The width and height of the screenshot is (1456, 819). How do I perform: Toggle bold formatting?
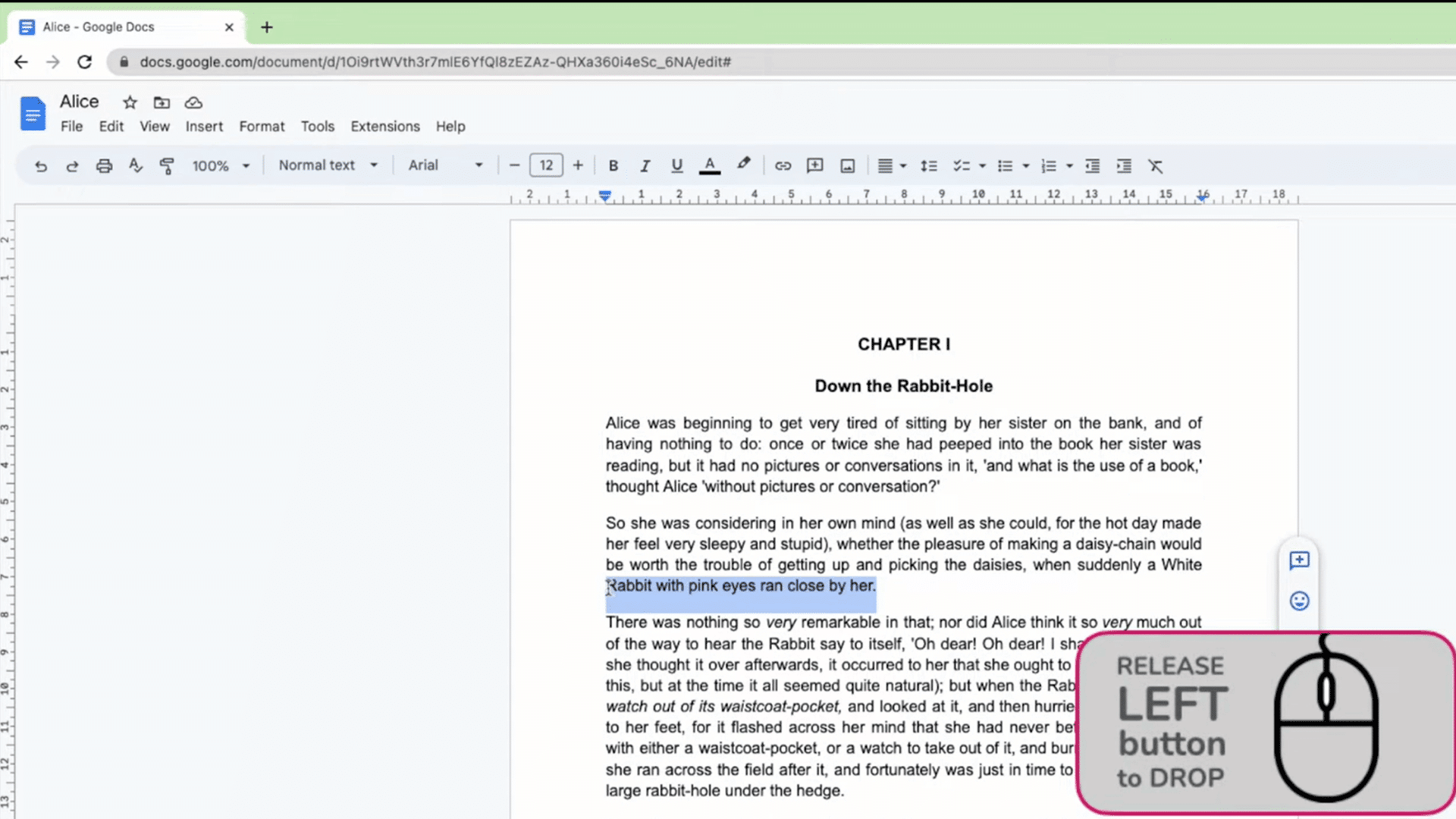613,165
